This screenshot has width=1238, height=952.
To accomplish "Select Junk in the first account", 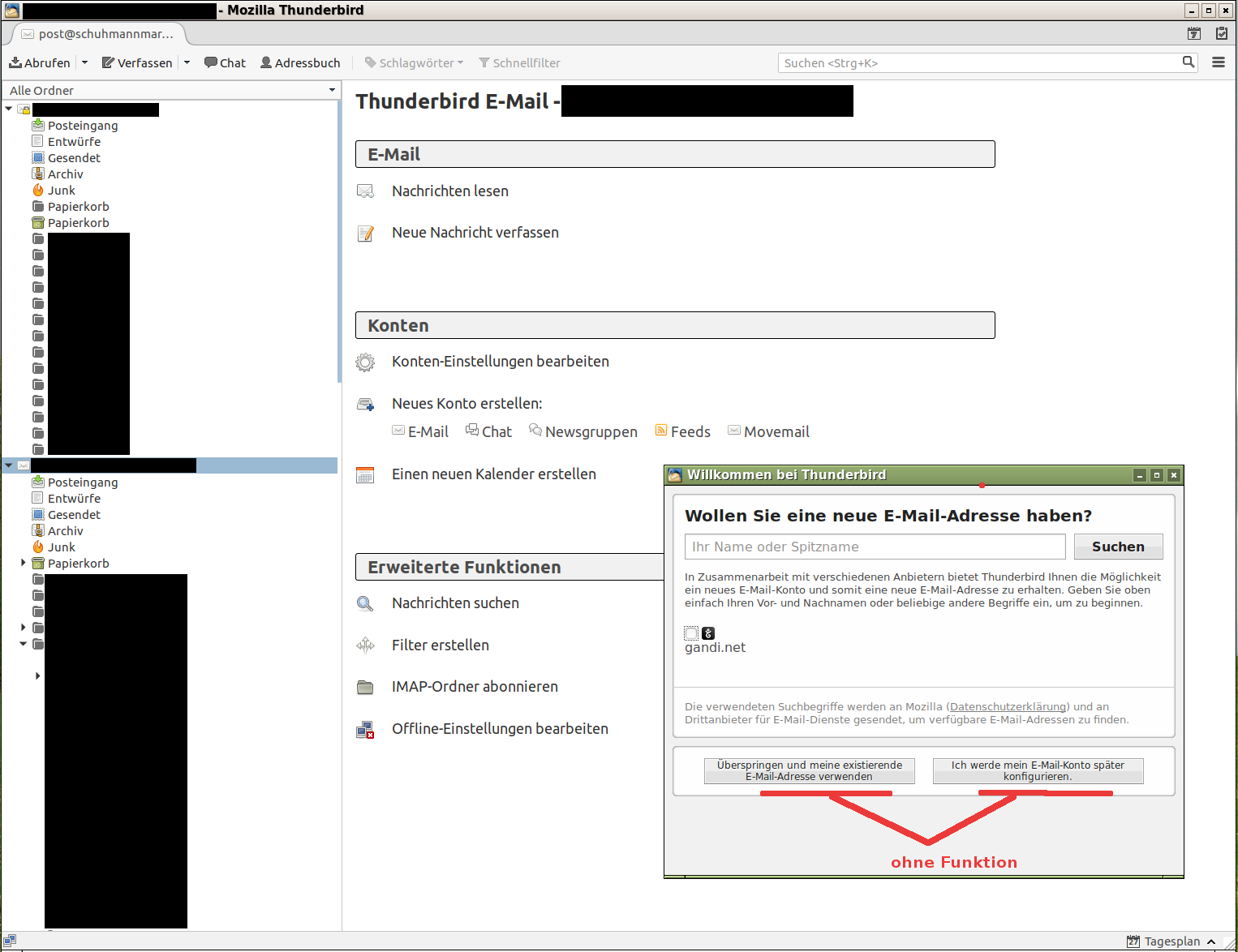I will tap(61, 191).
